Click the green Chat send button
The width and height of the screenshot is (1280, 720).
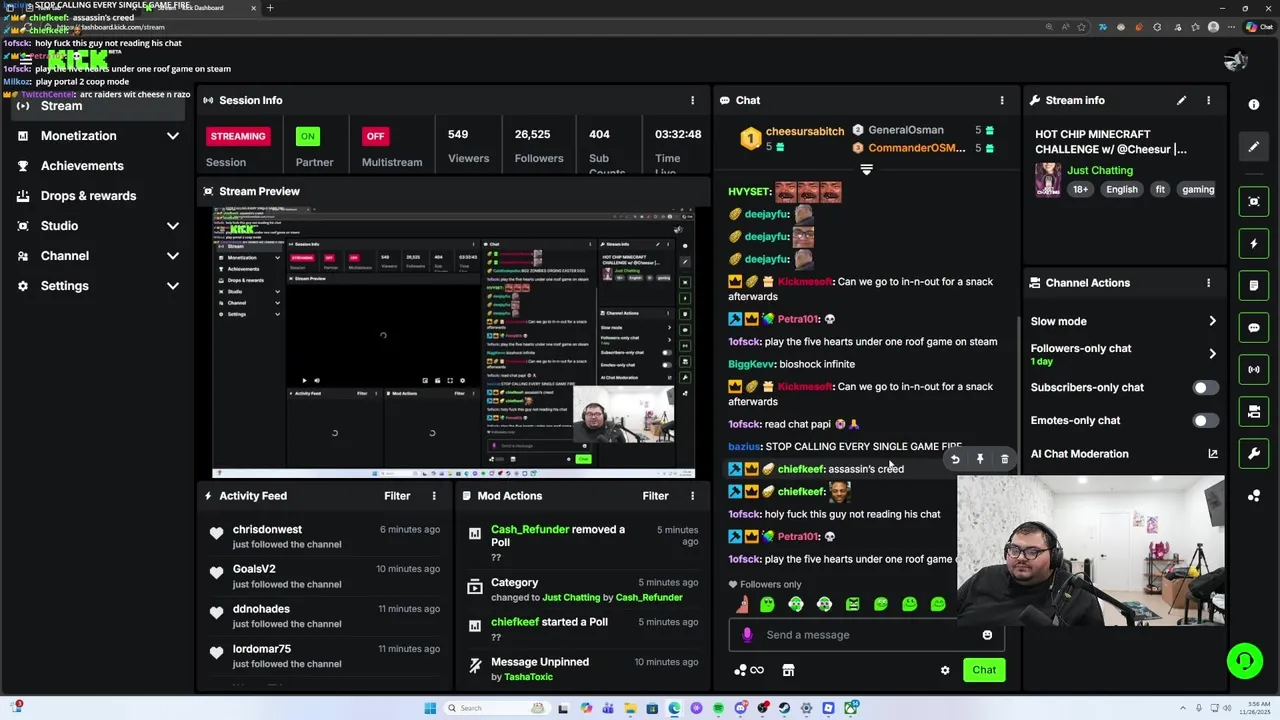tap(984, 670)
